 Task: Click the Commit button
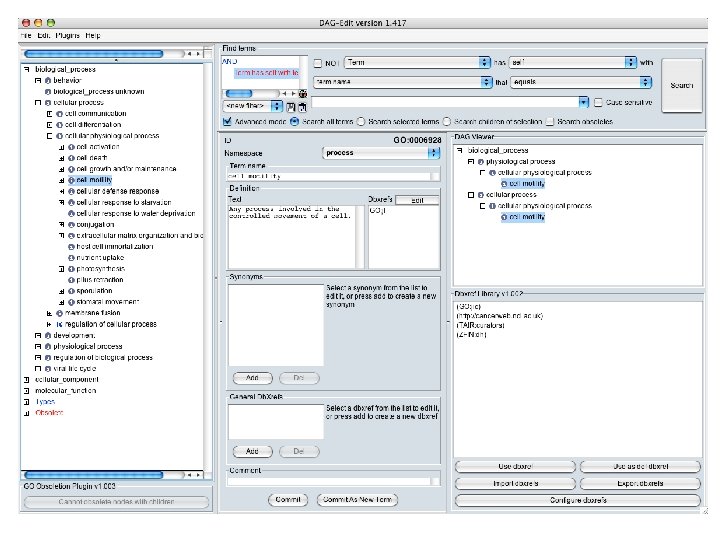pos(288,500)
